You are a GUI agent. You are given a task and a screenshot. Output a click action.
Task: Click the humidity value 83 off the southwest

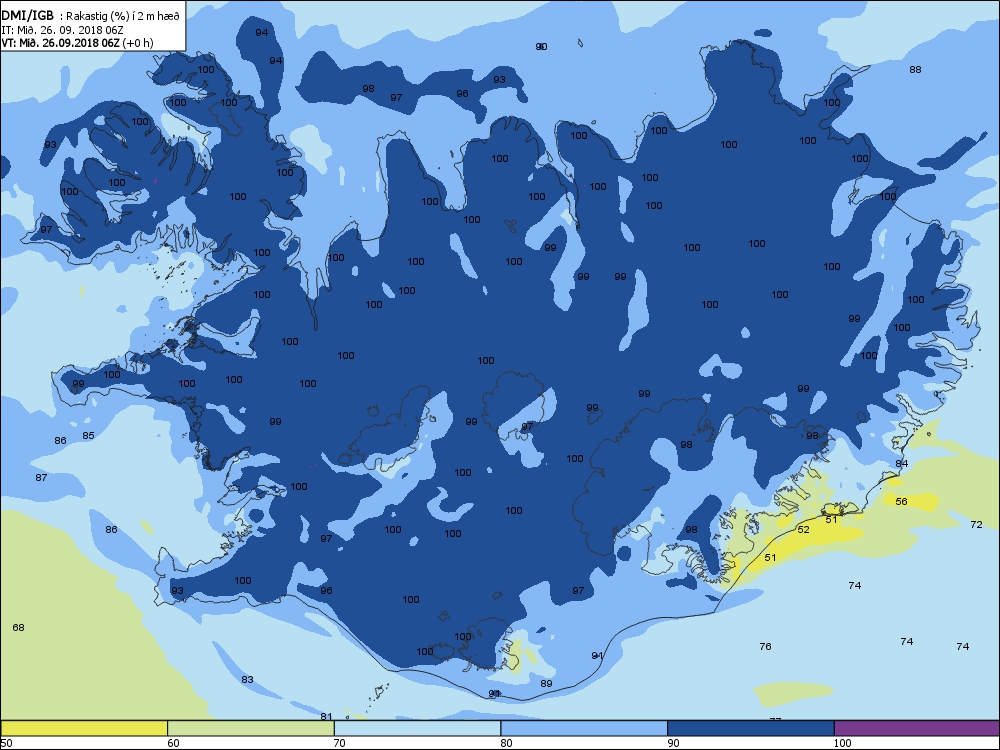(247, 679)
